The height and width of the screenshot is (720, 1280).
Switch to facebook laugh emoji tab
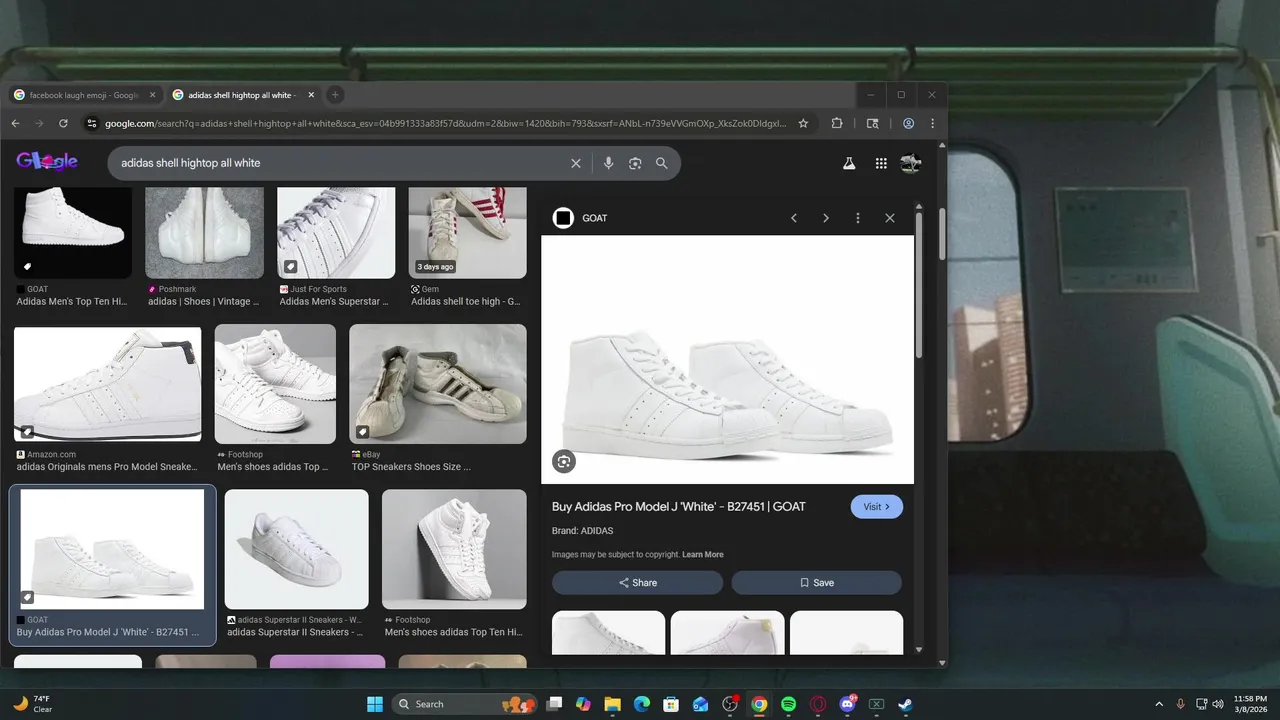tap(84, 95)
